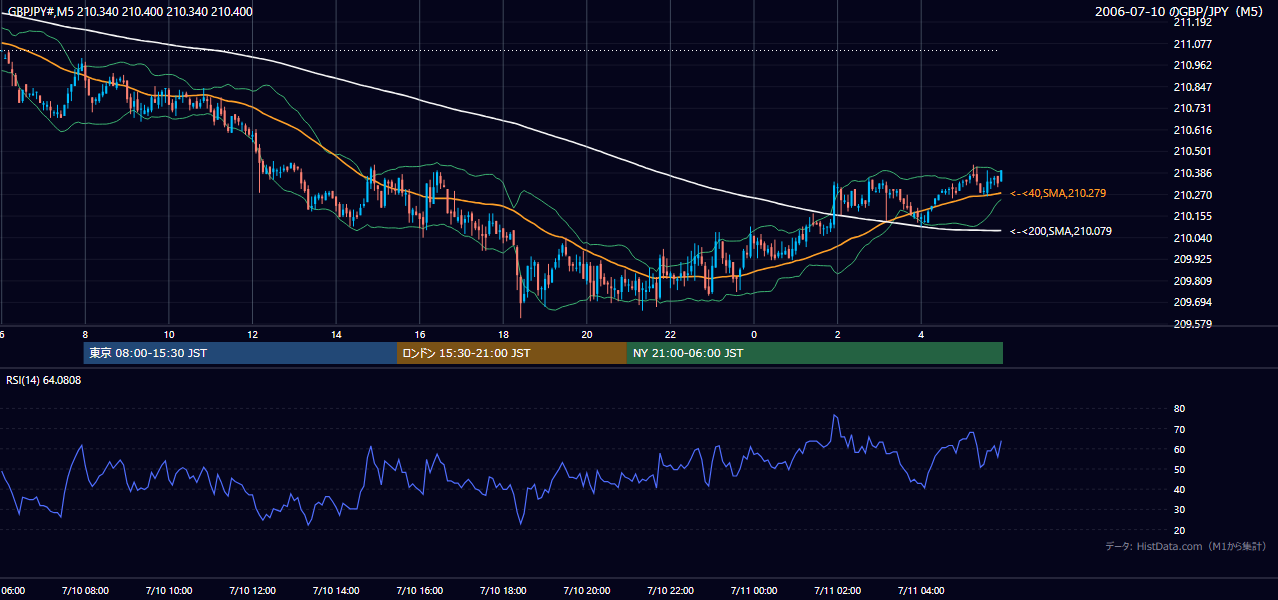Click the 7/10 18:00 time axis label
This screenshot has width=1278, height=600.
(503, 590)
